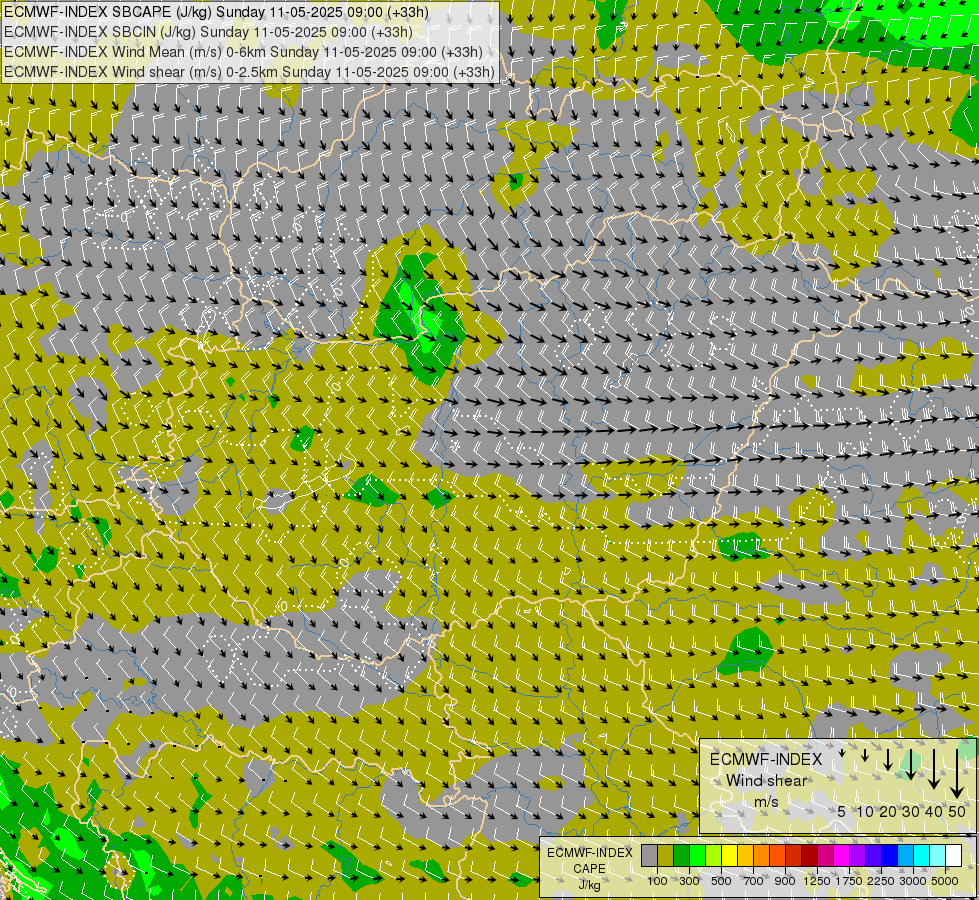Click the legend arrow above the 40 label
The height and width of the screenshot is (900, 979).
pos(933,768)
